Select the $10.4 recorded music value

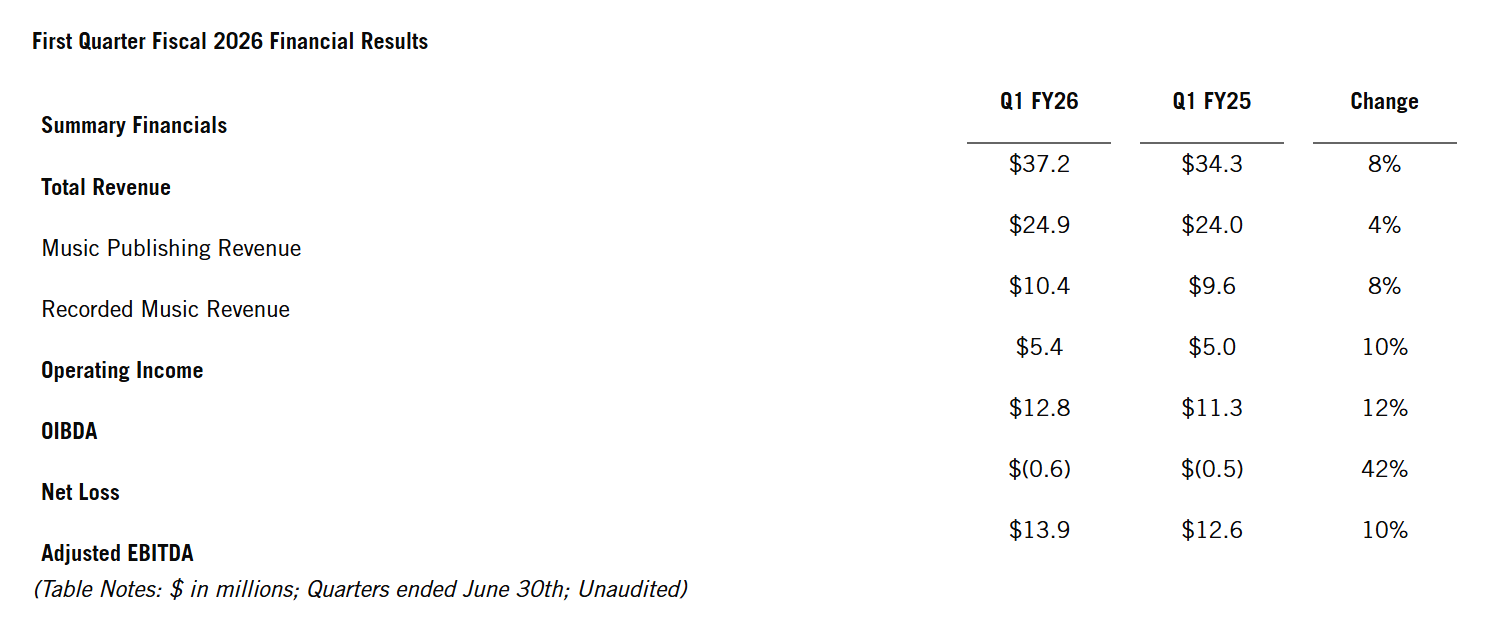(x=1039, y=286)
